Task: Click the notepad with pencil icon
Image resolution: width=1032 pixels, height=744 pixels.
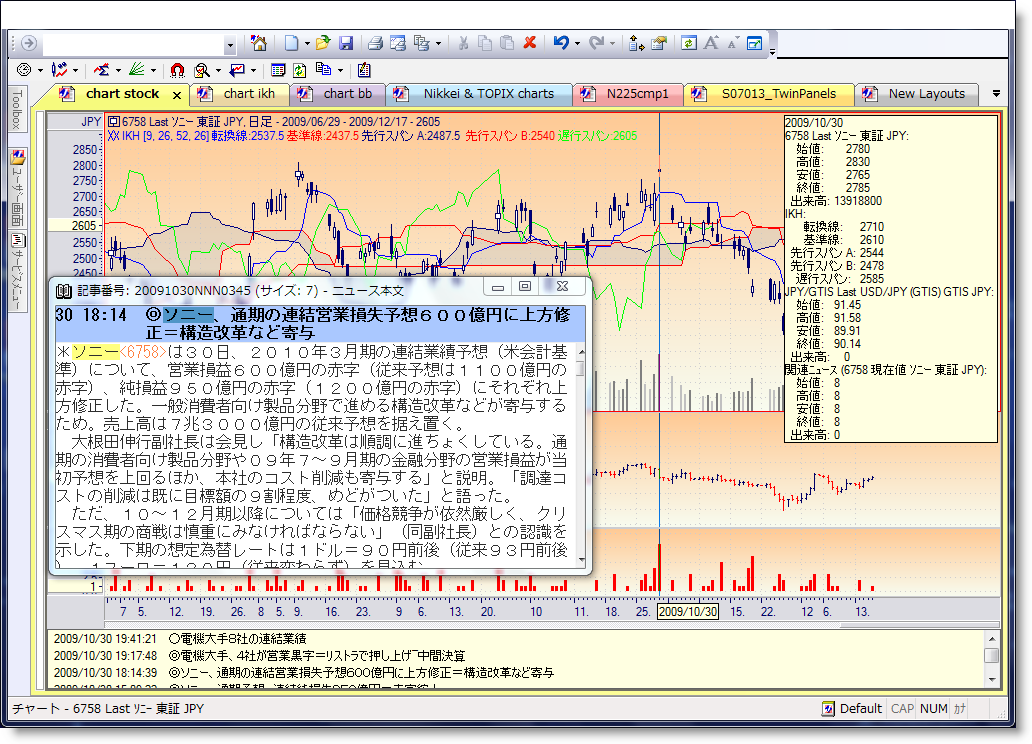Action: [364, 70]
